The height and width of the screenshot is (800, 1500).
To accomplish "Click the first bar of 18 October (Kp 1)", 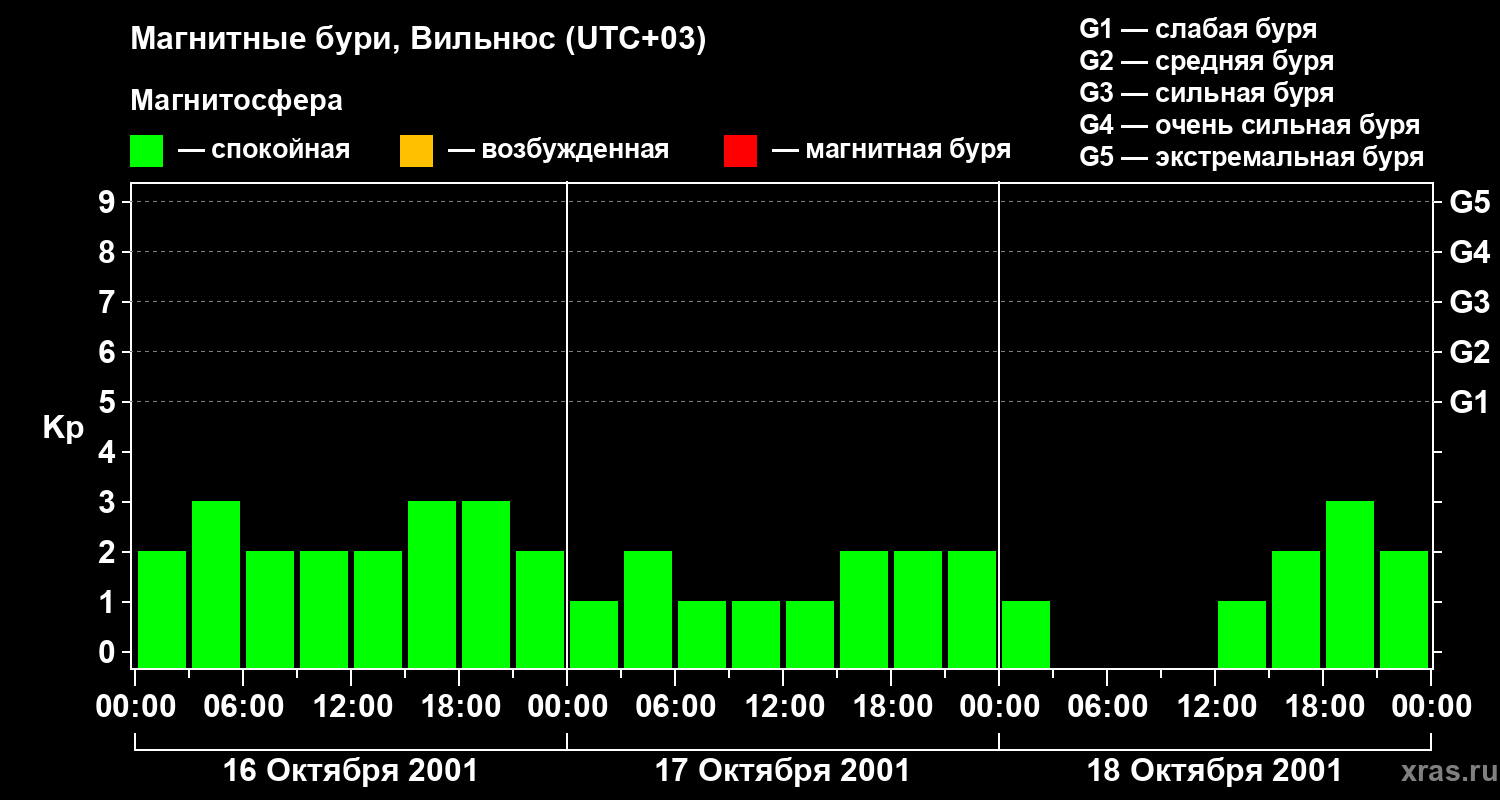I will [1026, 634].
